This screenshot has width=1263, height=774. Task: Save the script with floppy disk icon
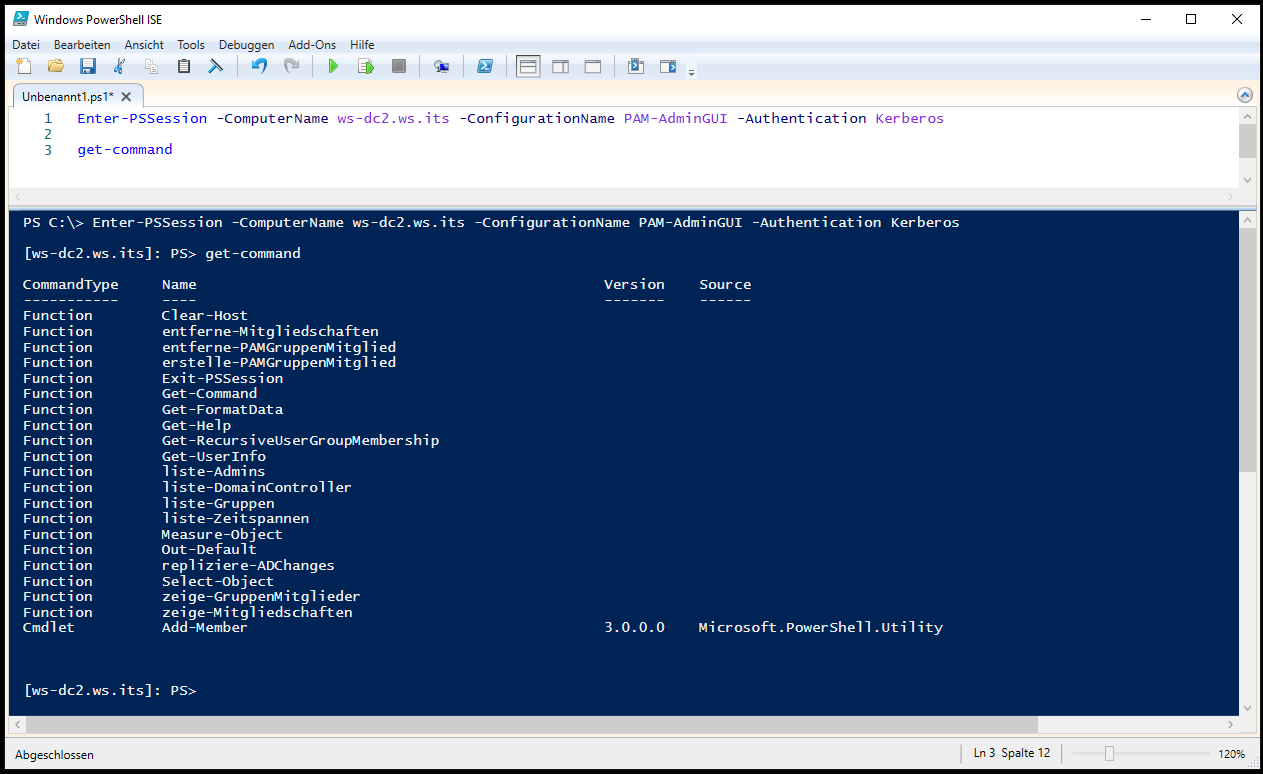coord(88,67)
